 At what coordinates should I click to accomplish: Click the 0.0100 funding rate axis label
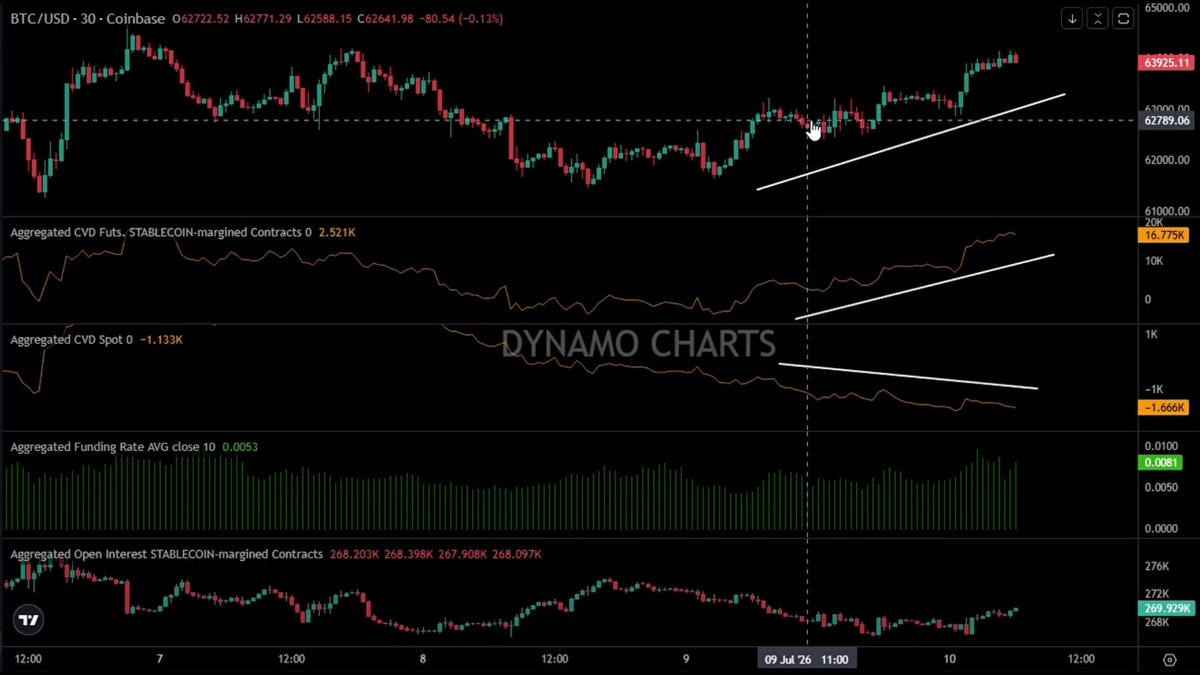[x=1162, y=446]
